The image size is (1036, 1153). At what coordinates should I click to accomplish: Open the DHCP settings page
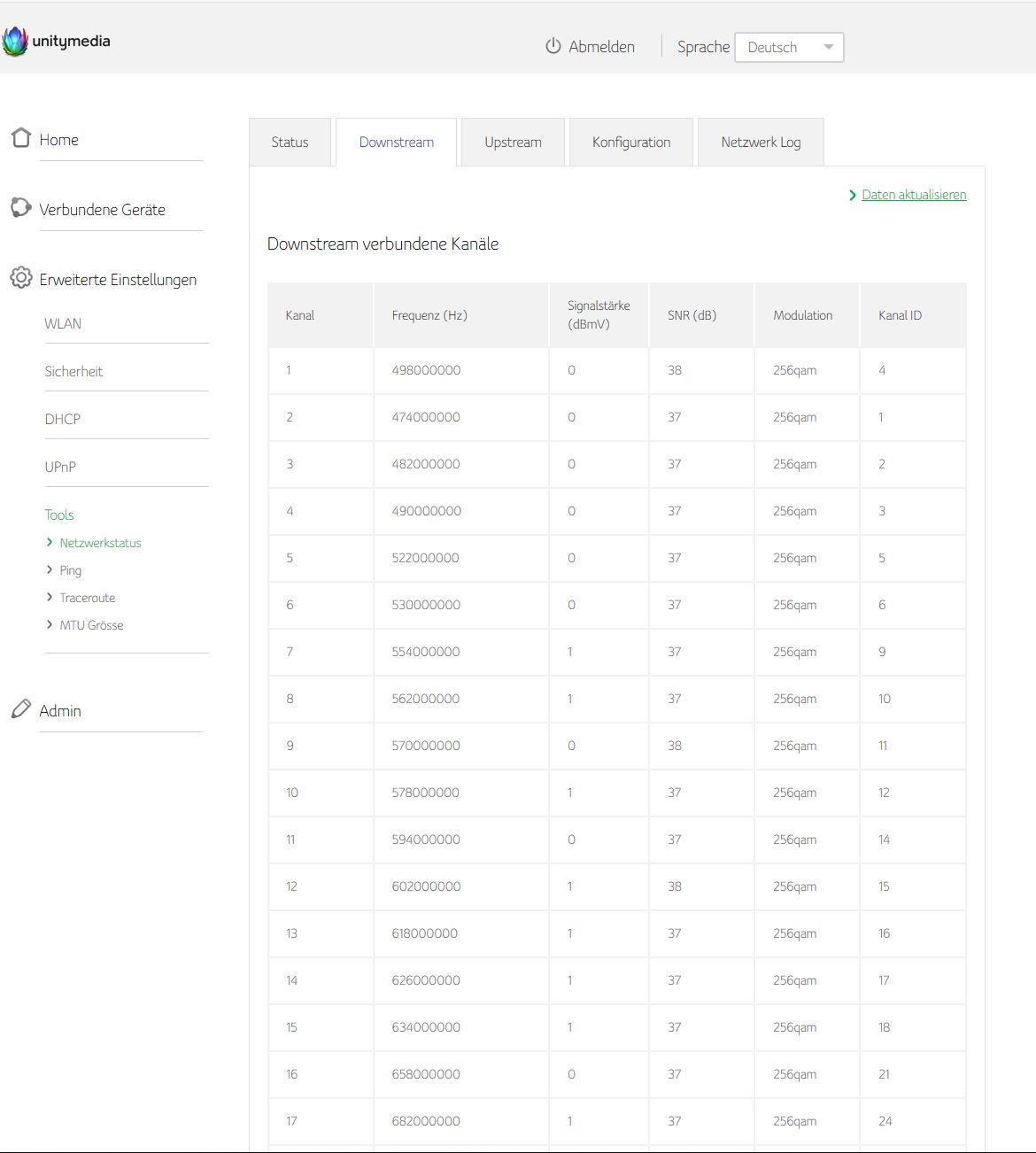pos(62,420)
